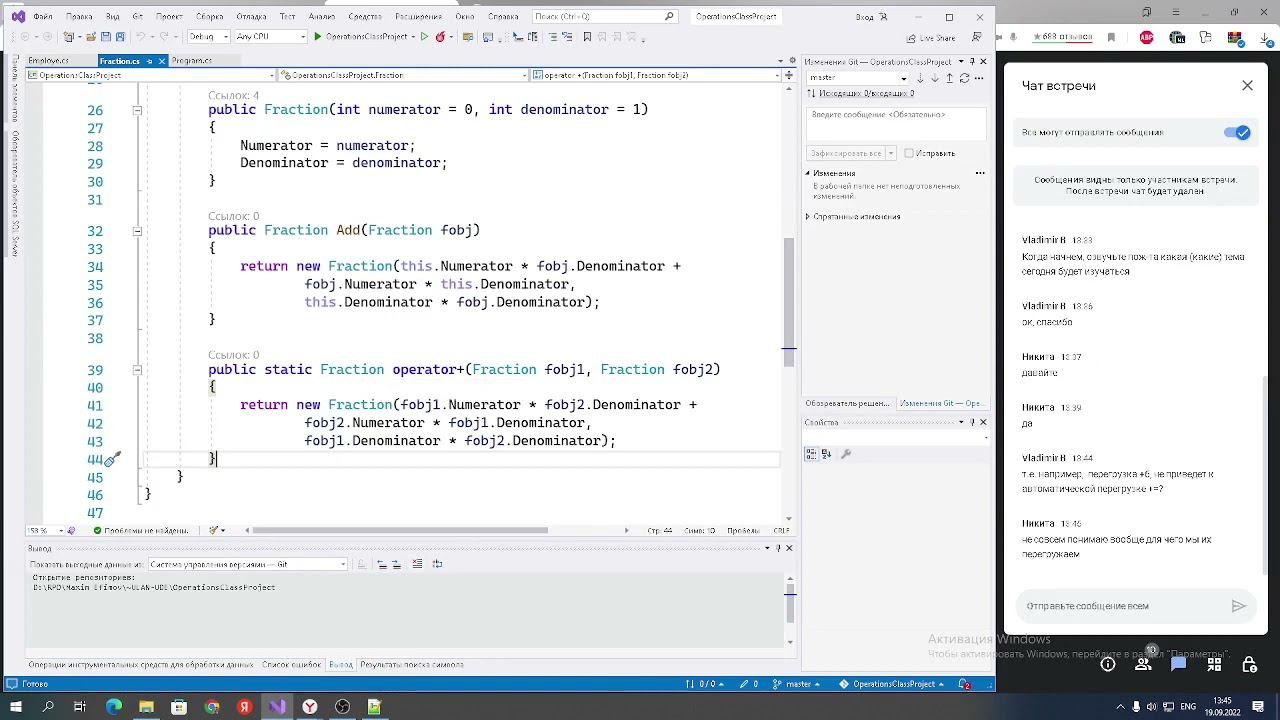Screen dimensions: 1280x720
Task: Click the Fetch arrow in Git Changes
Action: (922, 78)
